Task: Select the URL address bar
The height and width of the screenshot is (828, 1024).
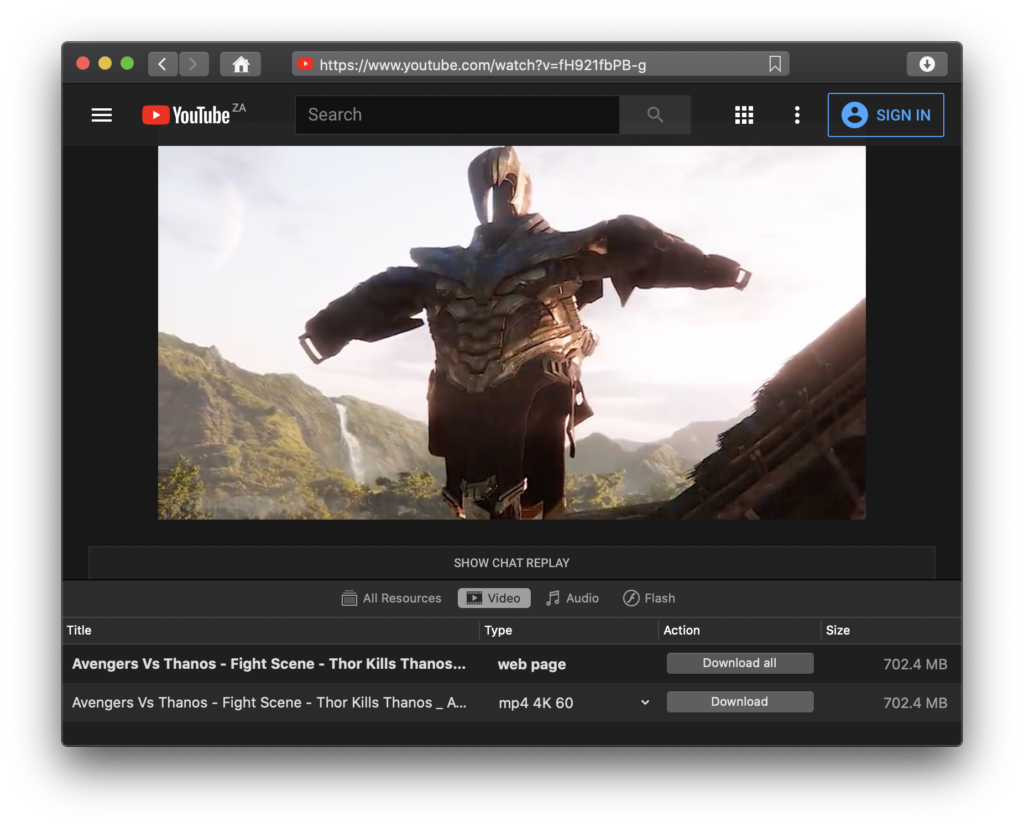Action: pyautogui.click(x=540, y=64)
